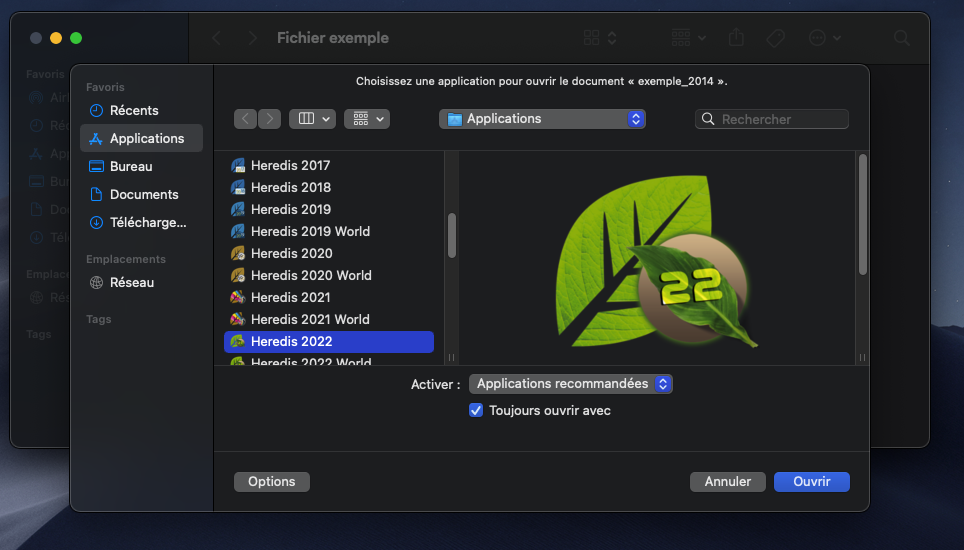
Task: Open the Applications location dropdown
Action: click(542, 119)
